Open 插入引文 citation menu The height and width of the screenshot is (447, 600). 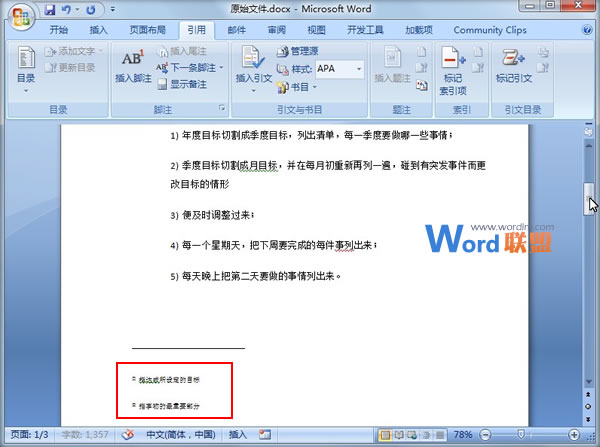[x=253, y=70]
